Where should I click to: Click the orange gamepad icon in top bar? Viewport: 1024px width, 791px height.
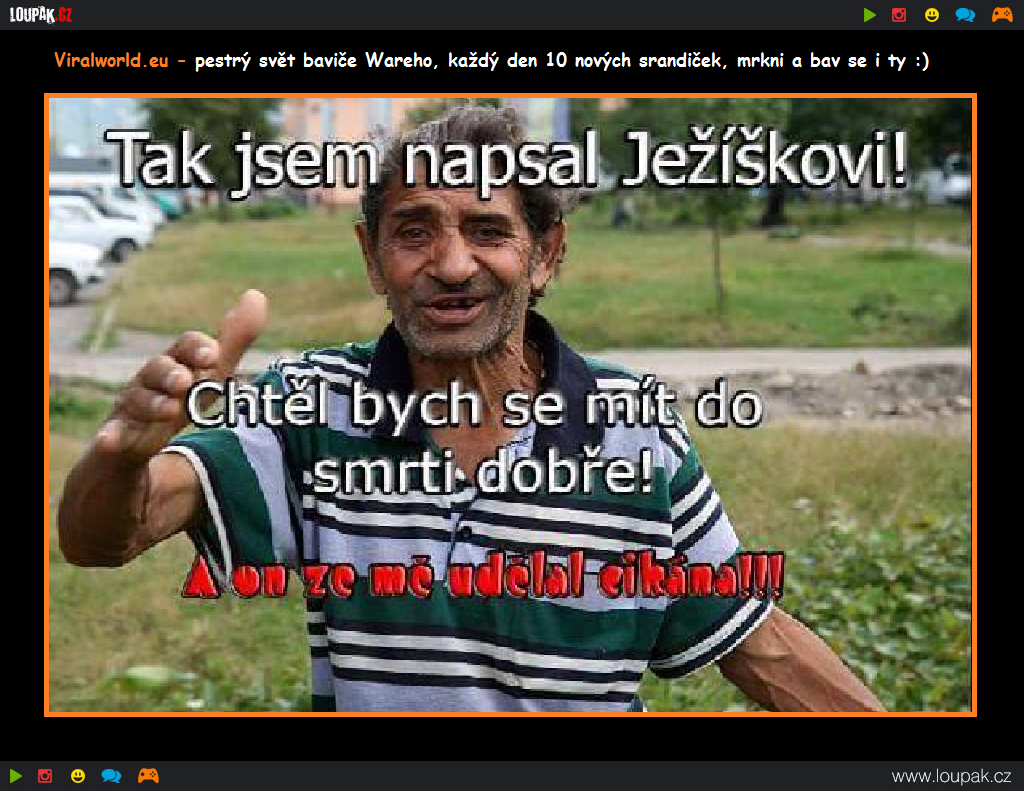coord(1001,15)
